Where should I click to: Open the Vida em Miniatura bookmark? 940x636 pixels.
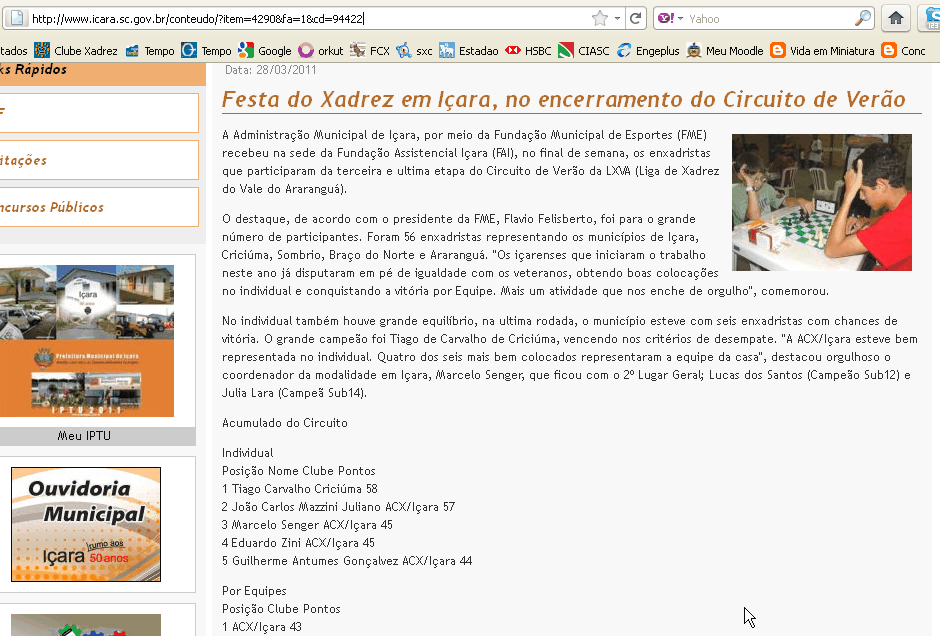(822, 50)
